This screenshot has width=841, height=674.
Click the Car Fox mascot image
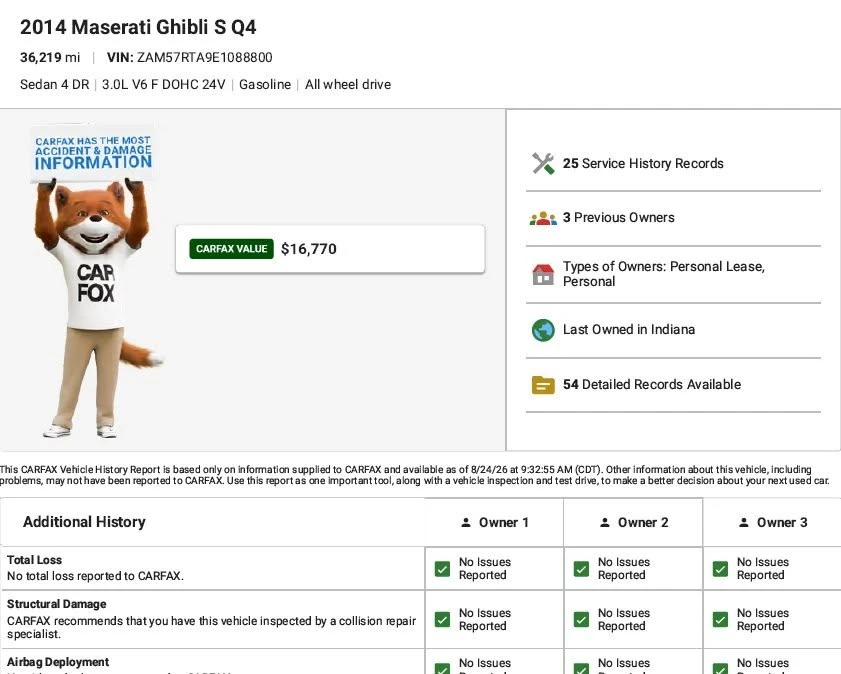pyautogui.click(x=97, y=282)
